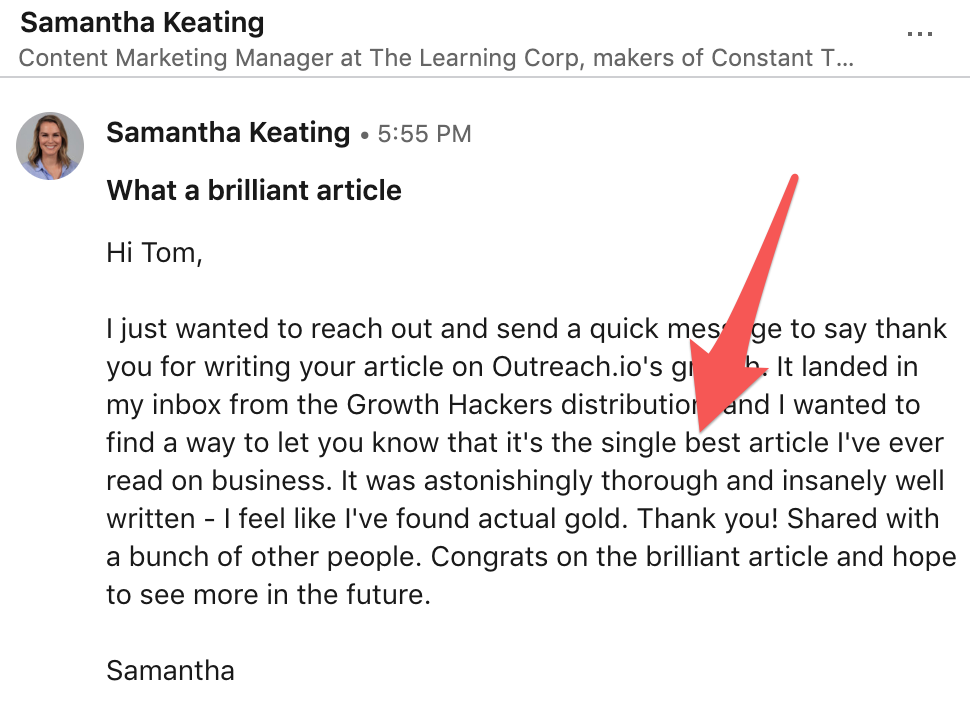Click the closing line 'to see more in the future.'
Image resolution: width=970 pixels, height=714 pixels.
click(x=268, y=595)
